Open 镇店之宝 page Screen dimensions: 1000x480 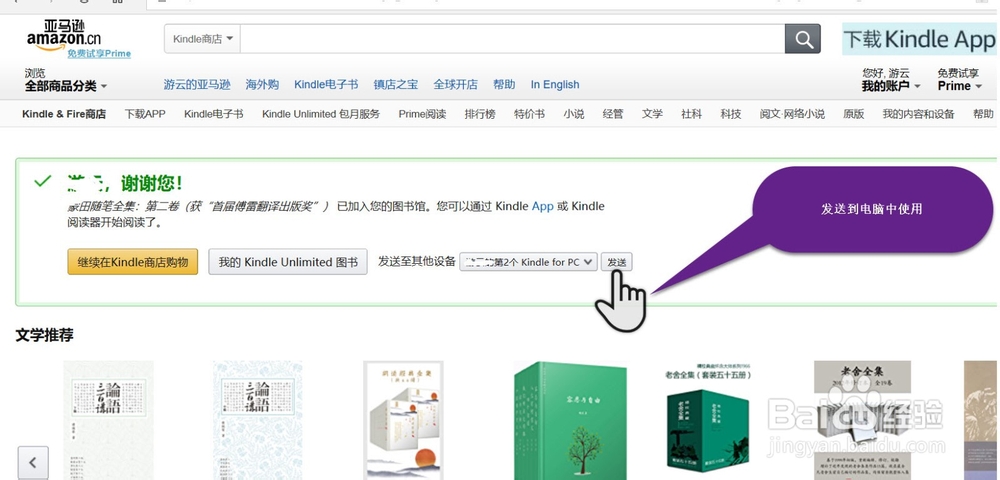point(395,84)
